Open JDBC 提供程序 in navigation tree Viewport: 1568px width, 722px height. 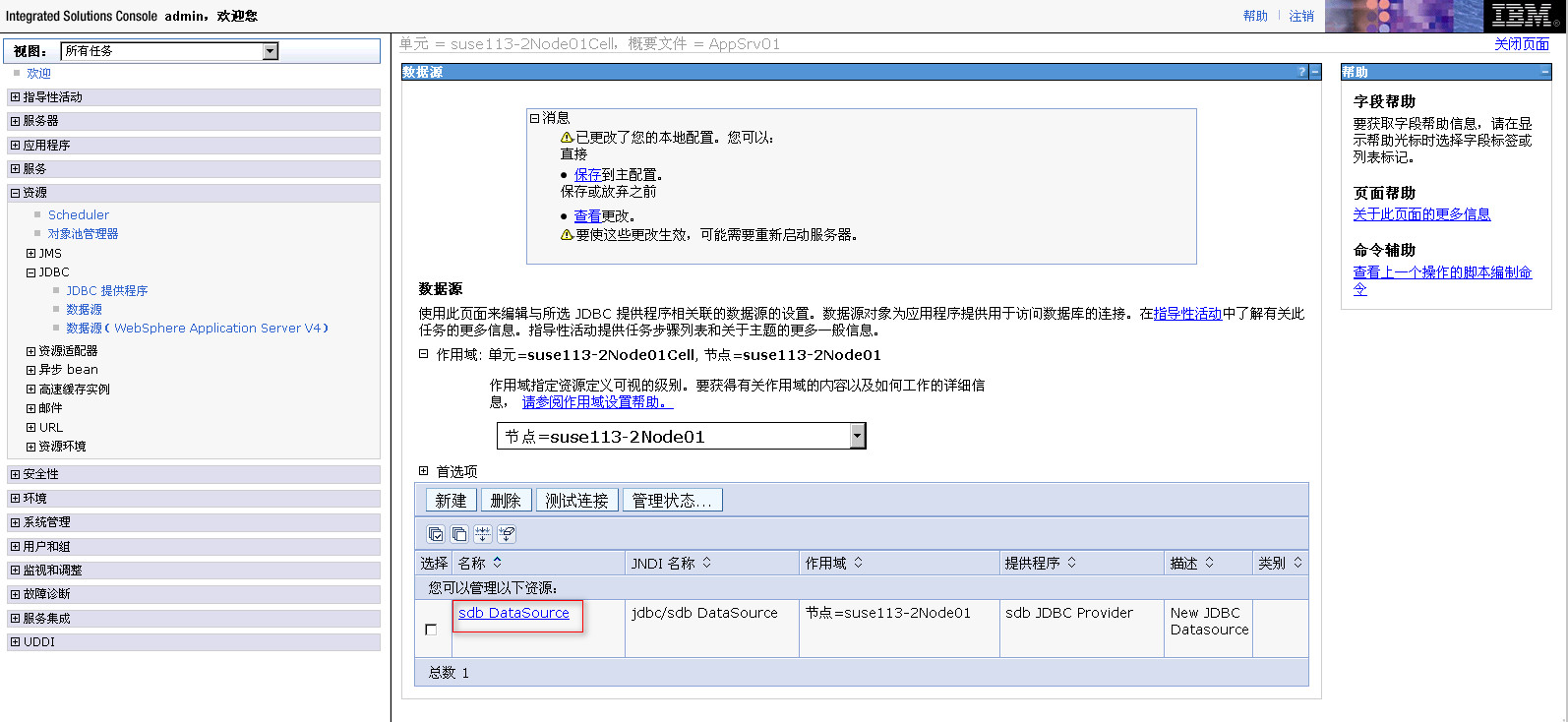106,291
